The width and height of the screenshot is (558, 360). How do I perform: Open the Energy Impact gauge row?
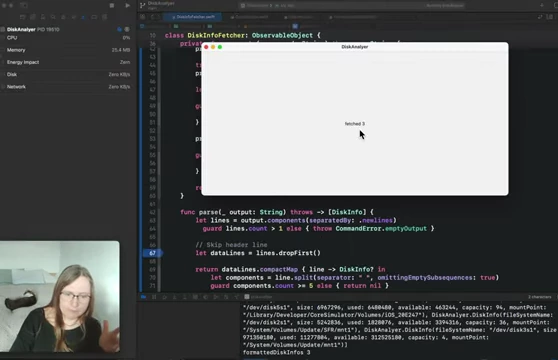coord(66,62)
